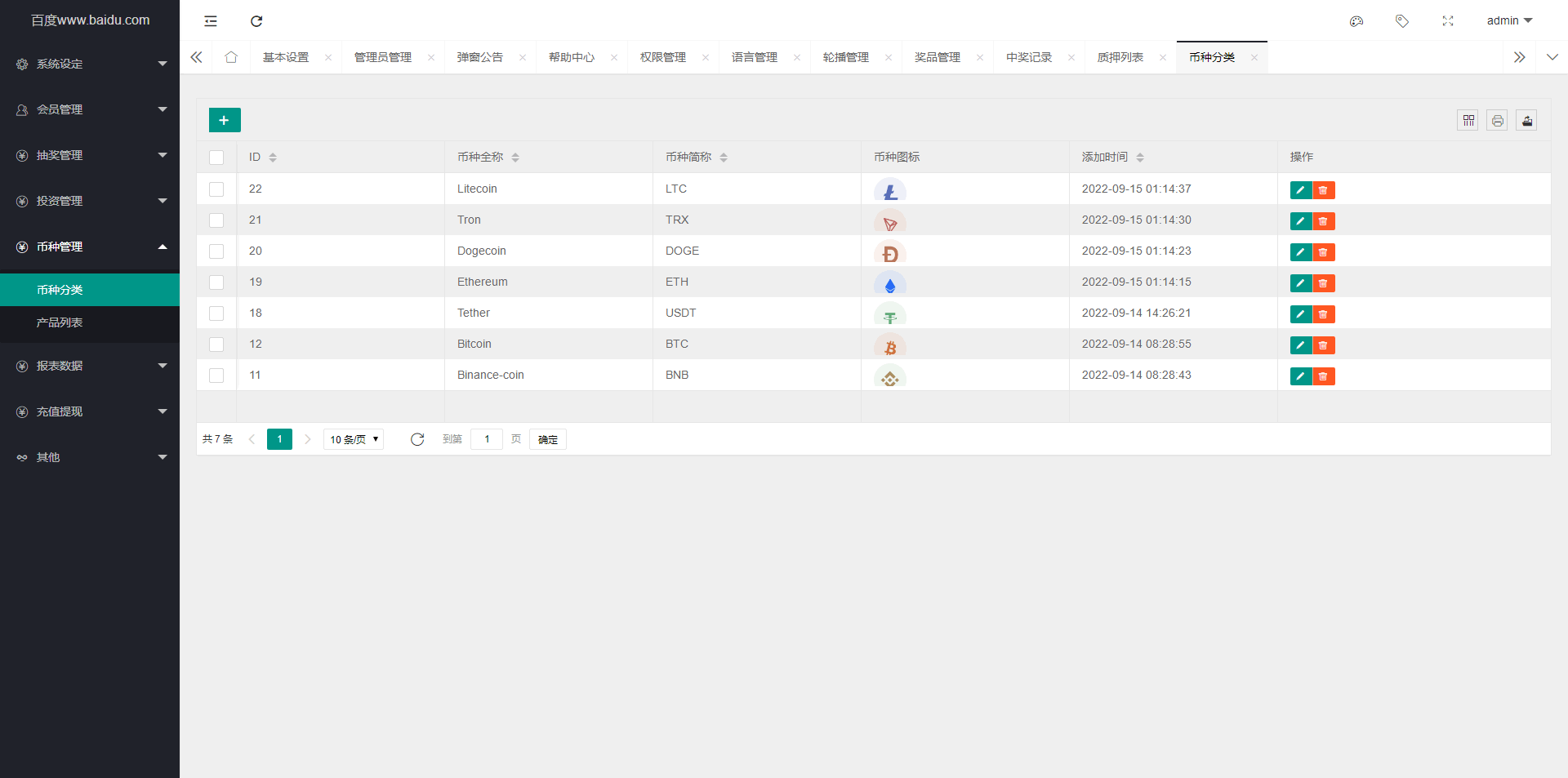Select the Bitcoin row checkbox
This screenshot has height=778, width=1568.
[216, 345]
